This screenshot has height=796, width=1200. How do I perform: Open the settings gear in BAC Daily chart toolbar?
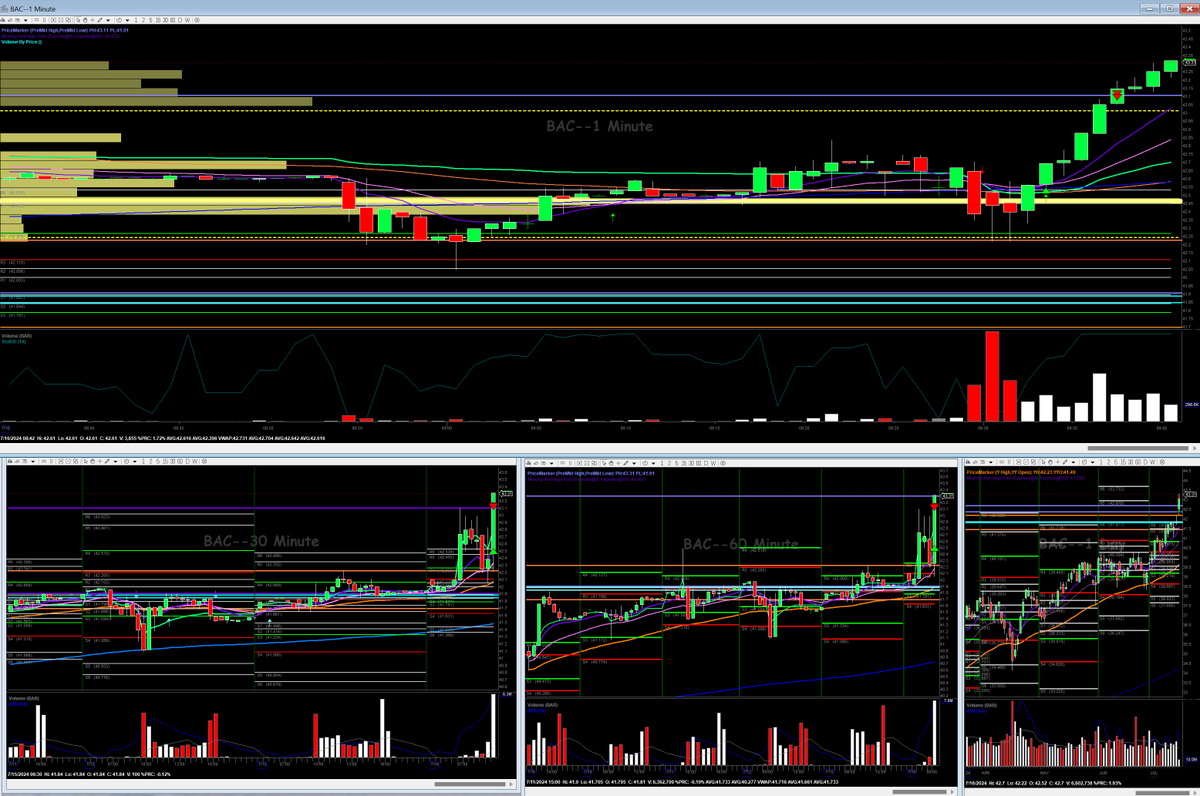pyautogui.click(x=1162, y=462)
